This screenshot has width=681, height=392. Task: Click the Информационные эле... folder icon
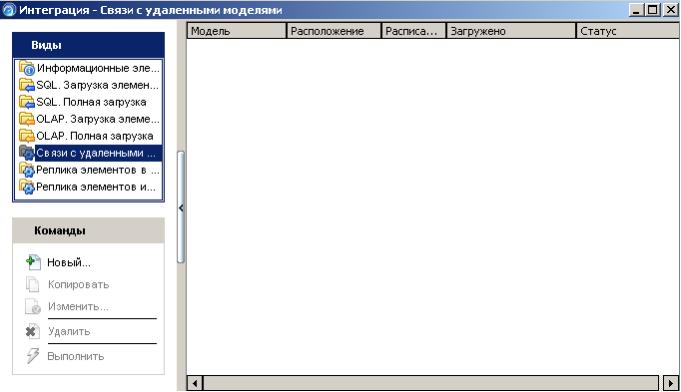tap(27, 68)
